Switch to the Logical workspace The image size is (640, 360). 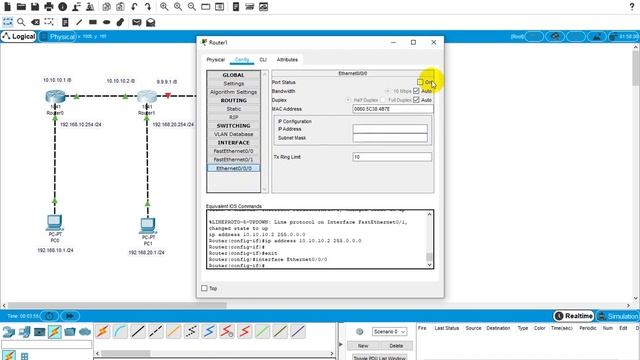[x=19, y=36]
